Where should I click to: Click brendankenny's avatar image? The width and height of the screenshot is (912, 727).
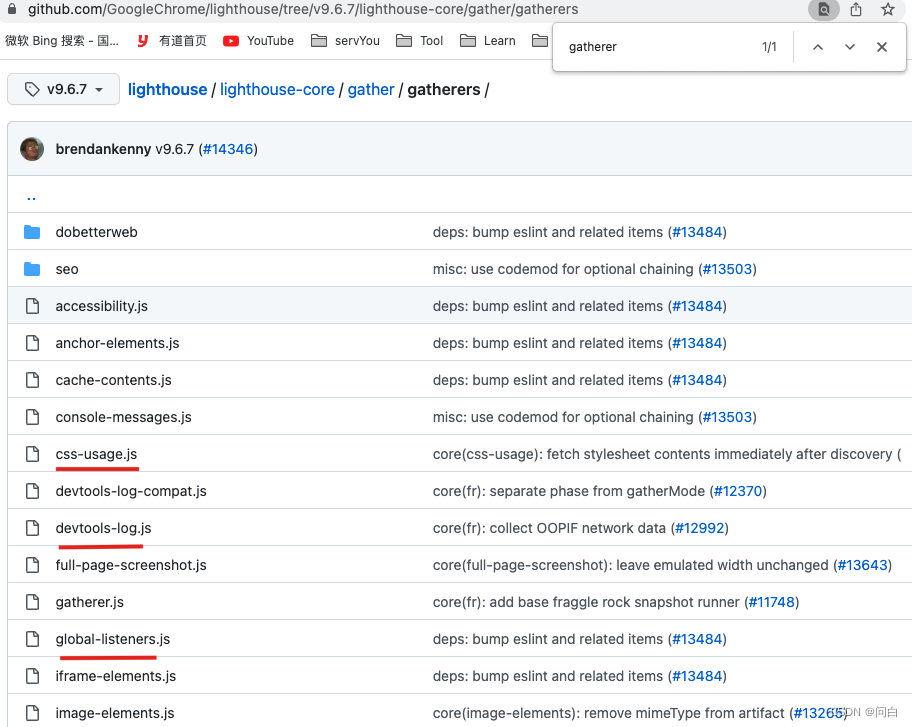point(32,149)
